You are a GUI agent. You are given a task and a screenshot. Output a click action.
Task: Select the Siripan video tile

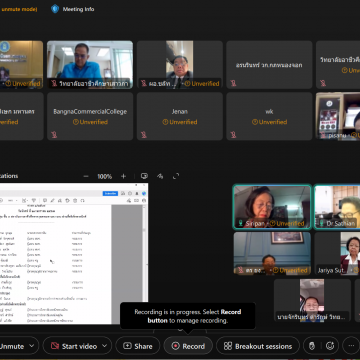click(272, 207)
